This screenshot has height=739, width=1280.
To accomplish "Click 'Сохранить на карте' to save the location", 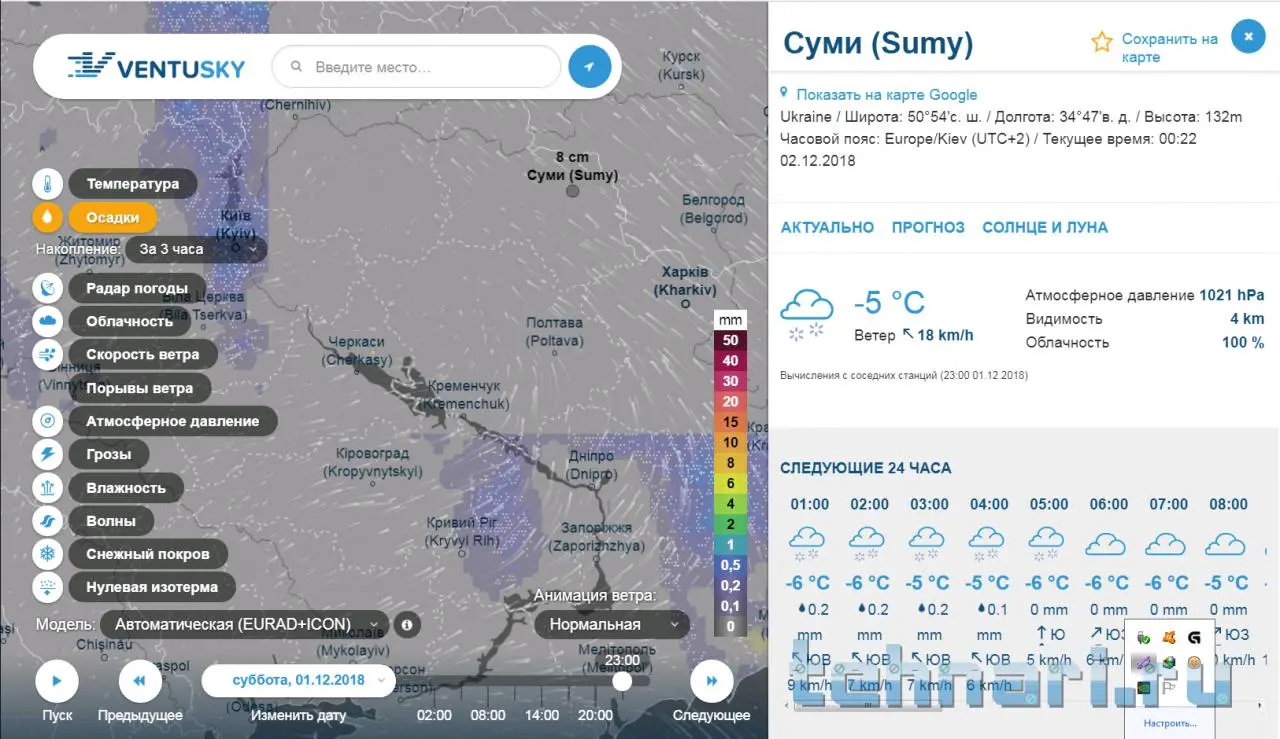I will 1169,48.
